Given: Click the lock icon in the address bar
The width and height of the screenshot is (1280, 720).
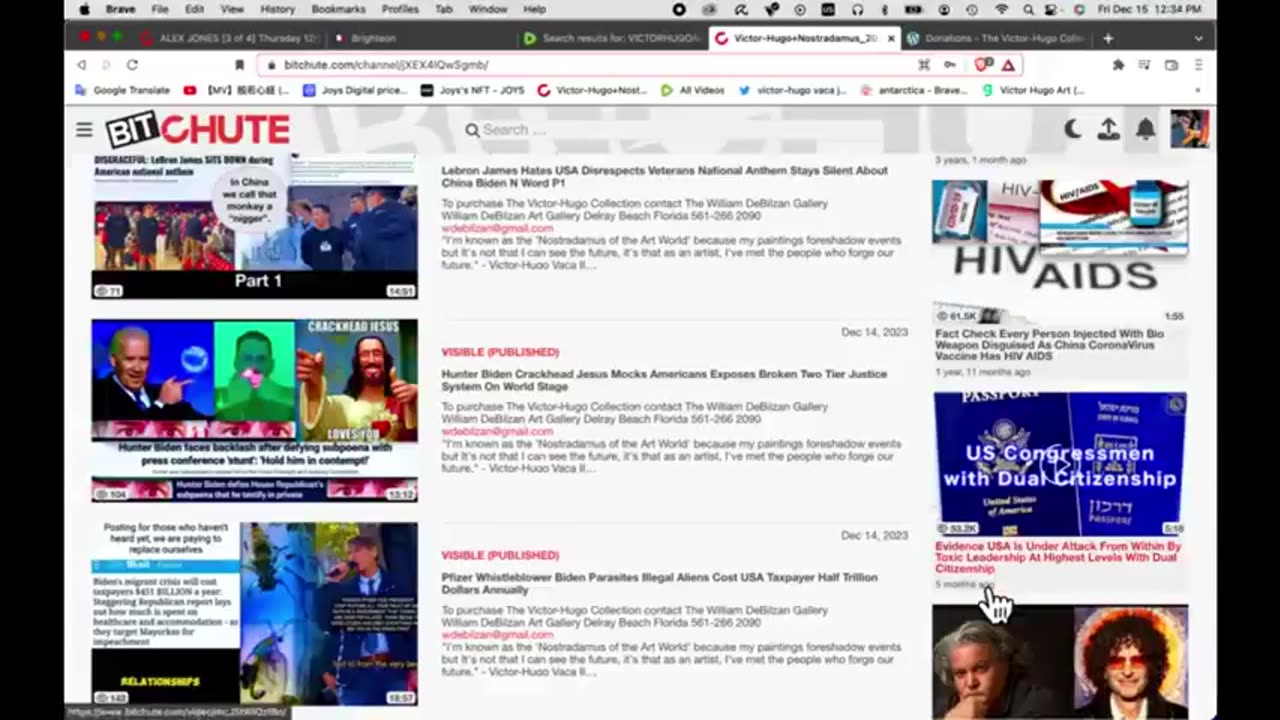Looking at the screenshot, I should [271, 65].
